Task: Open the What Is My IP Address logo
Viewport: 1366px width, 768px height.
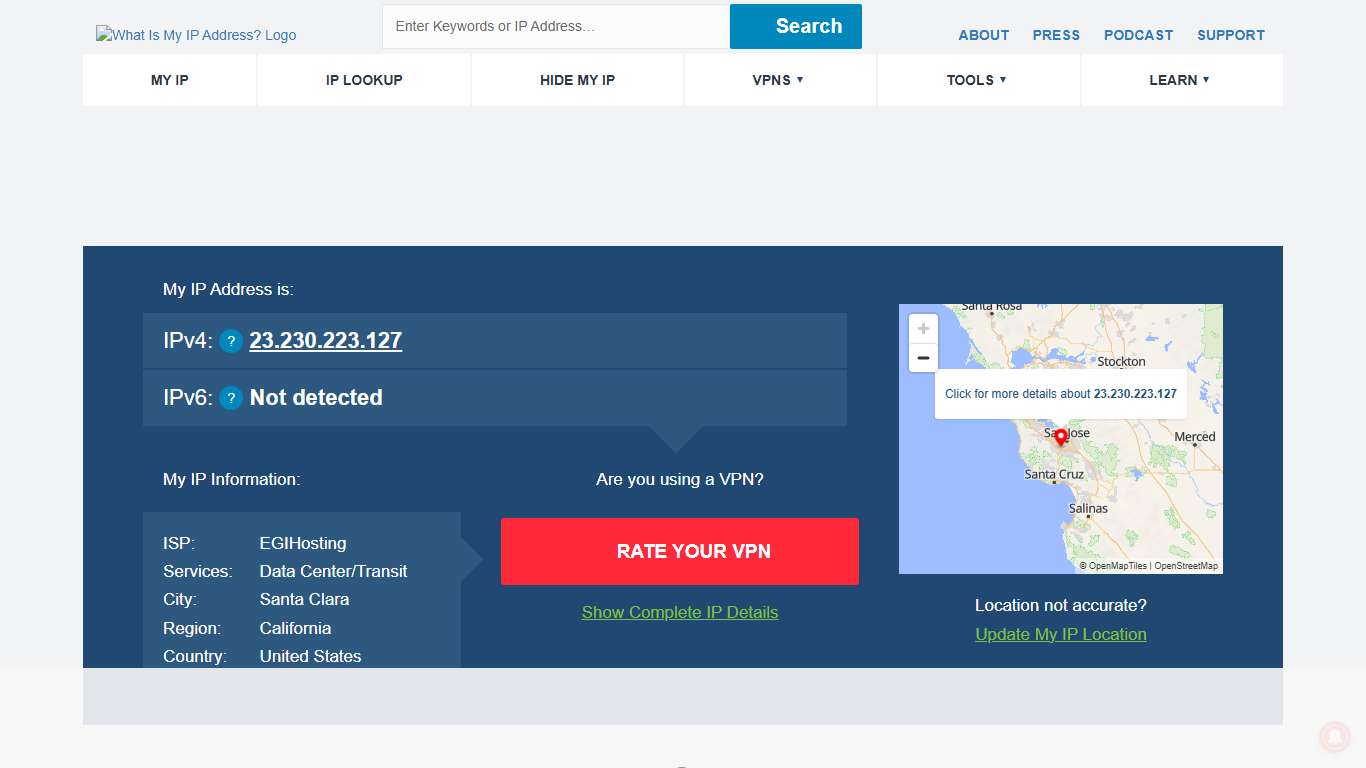Action: click(195, 34)
